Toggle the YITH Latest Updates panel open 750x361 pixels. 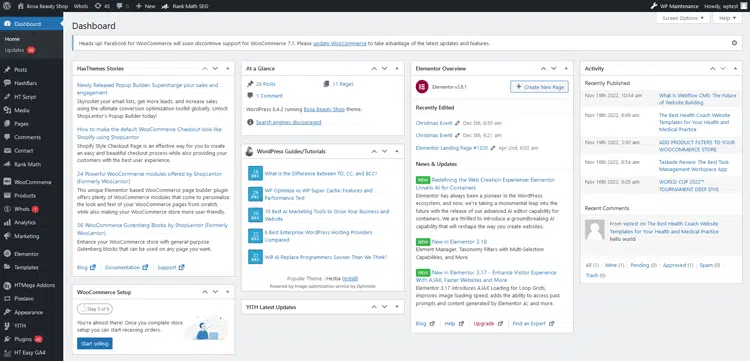pos(397,307)
